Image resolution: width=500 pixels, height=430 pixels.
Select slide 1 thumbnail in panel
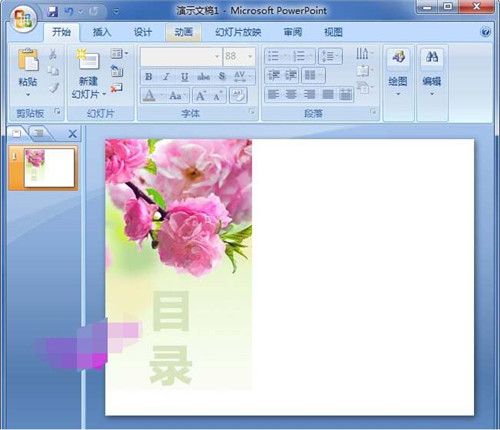tap(49, 168)
